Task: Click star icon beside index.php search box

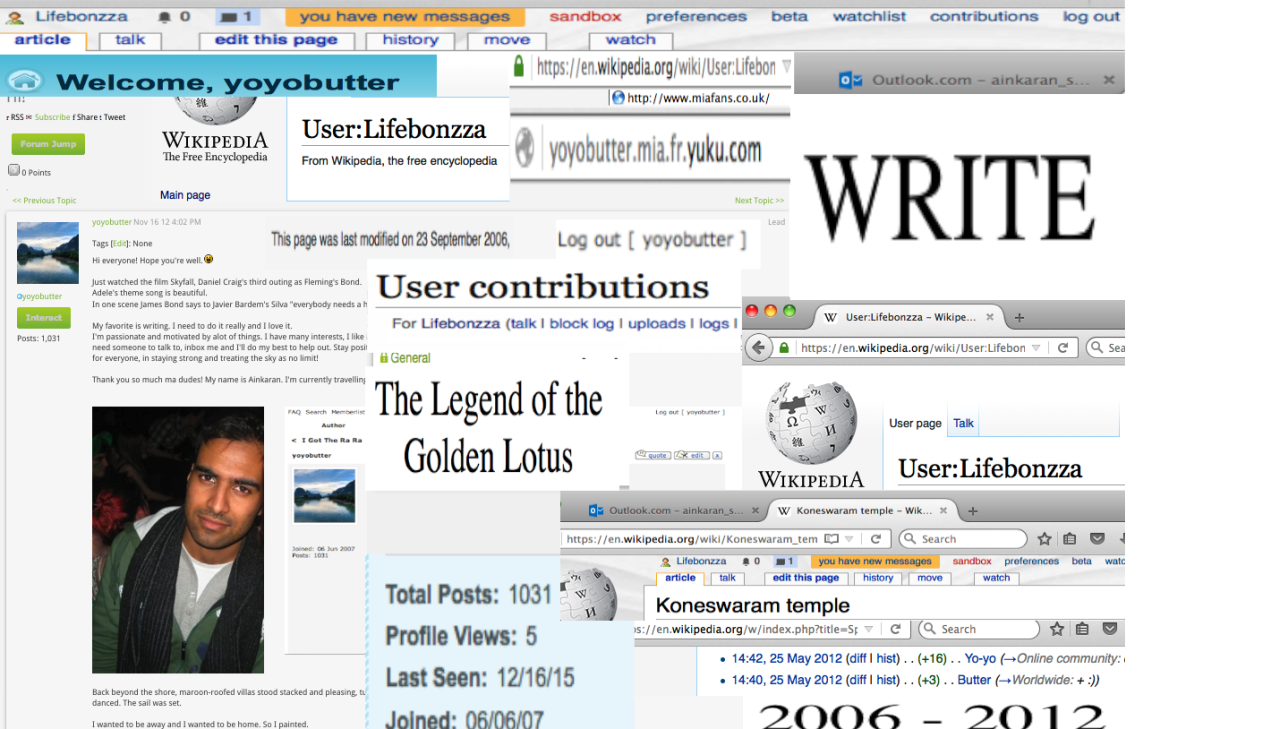Action: (1057, 629)
